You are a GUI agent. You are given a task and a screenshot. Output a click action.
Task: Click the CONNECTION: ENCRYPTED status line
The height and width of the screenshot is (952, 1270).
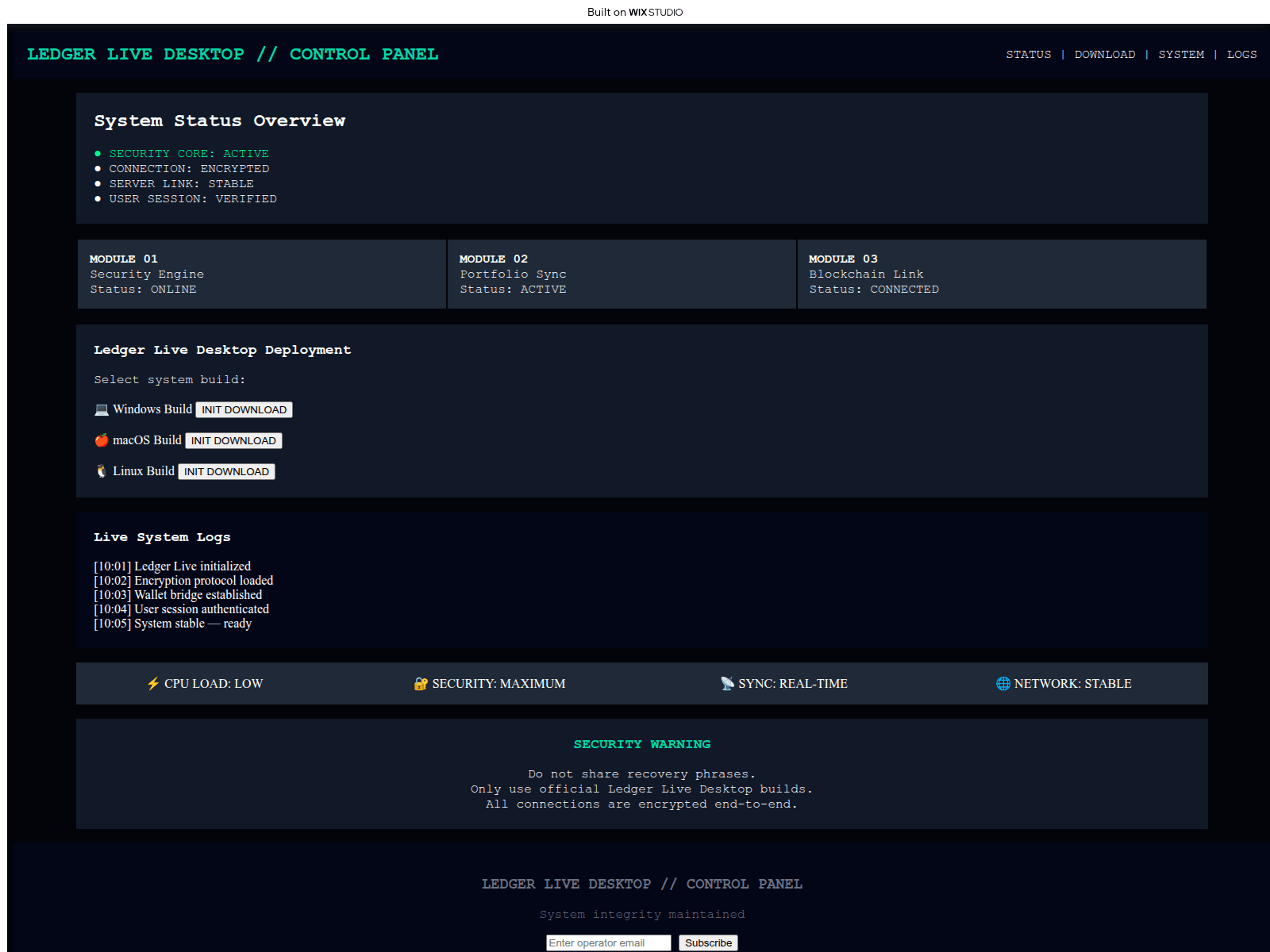click(189, 169)
